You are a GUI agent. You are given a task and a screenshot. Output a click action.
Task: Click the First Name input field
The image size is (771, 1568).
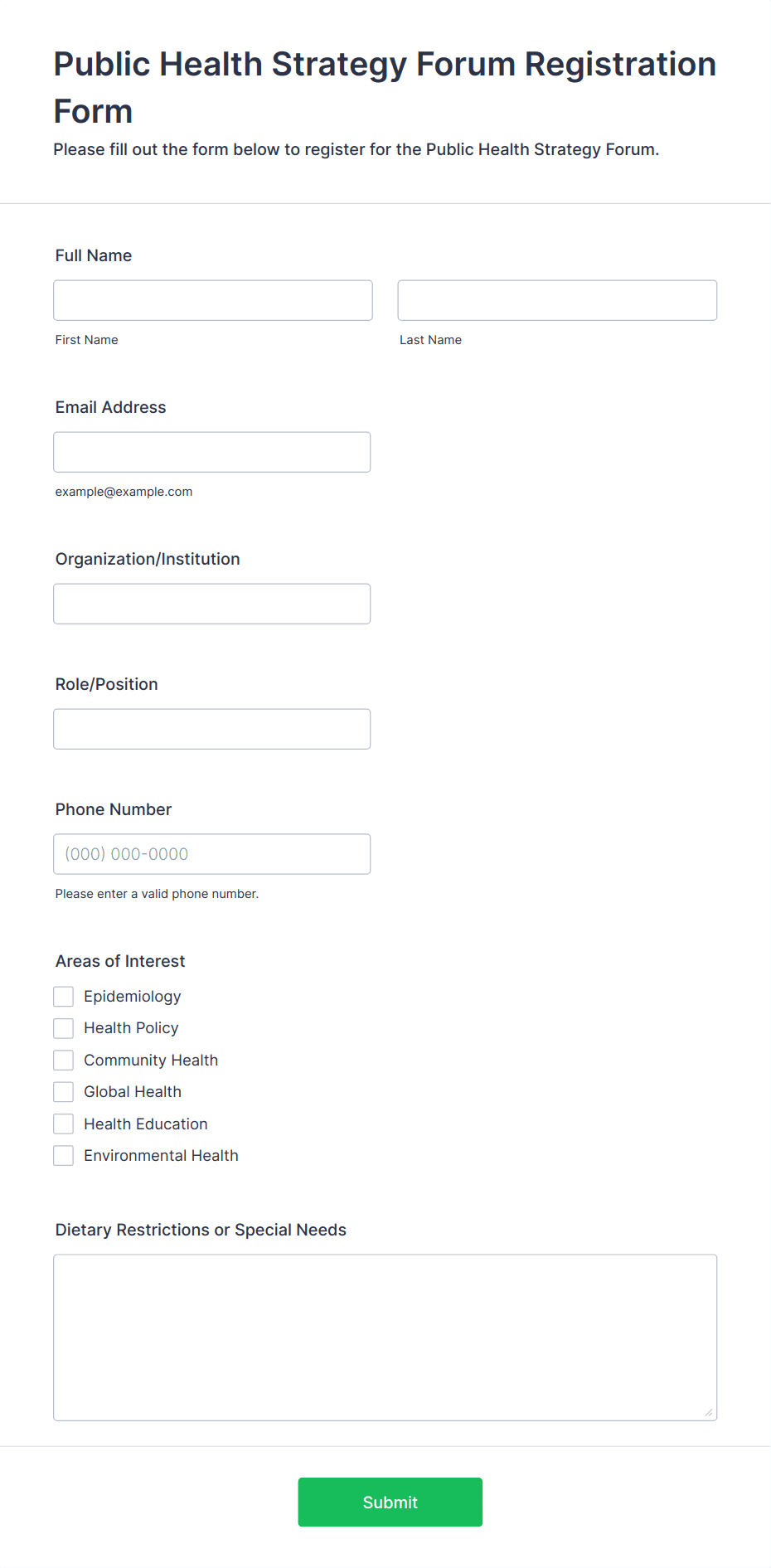click(213, 300)
